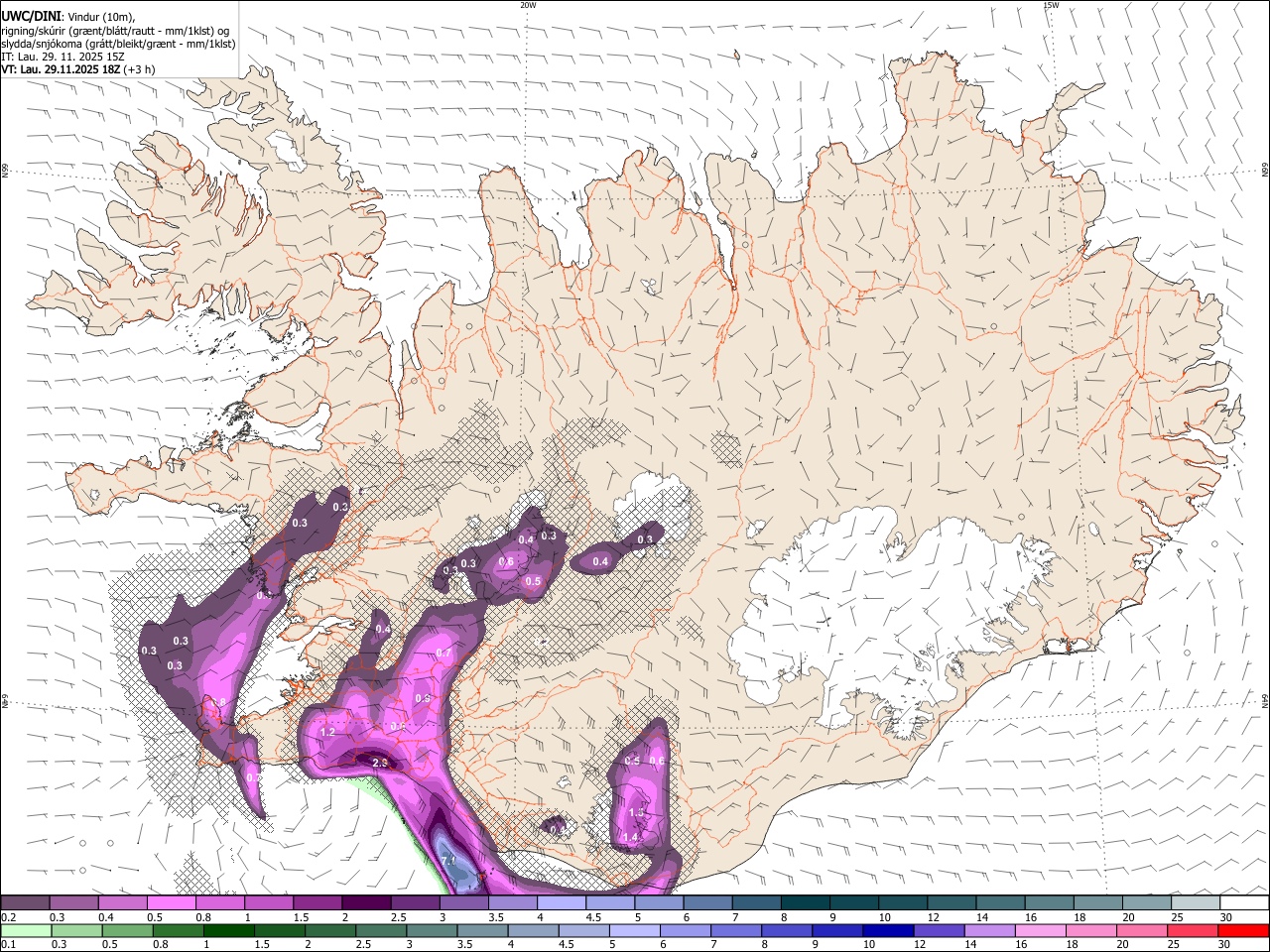The width and height of the screenshot is (1270, 952).
Task: Select the dark green 1–1.5 swatch, lower scale
Action: pyautogui.click(x=229, y=930)
